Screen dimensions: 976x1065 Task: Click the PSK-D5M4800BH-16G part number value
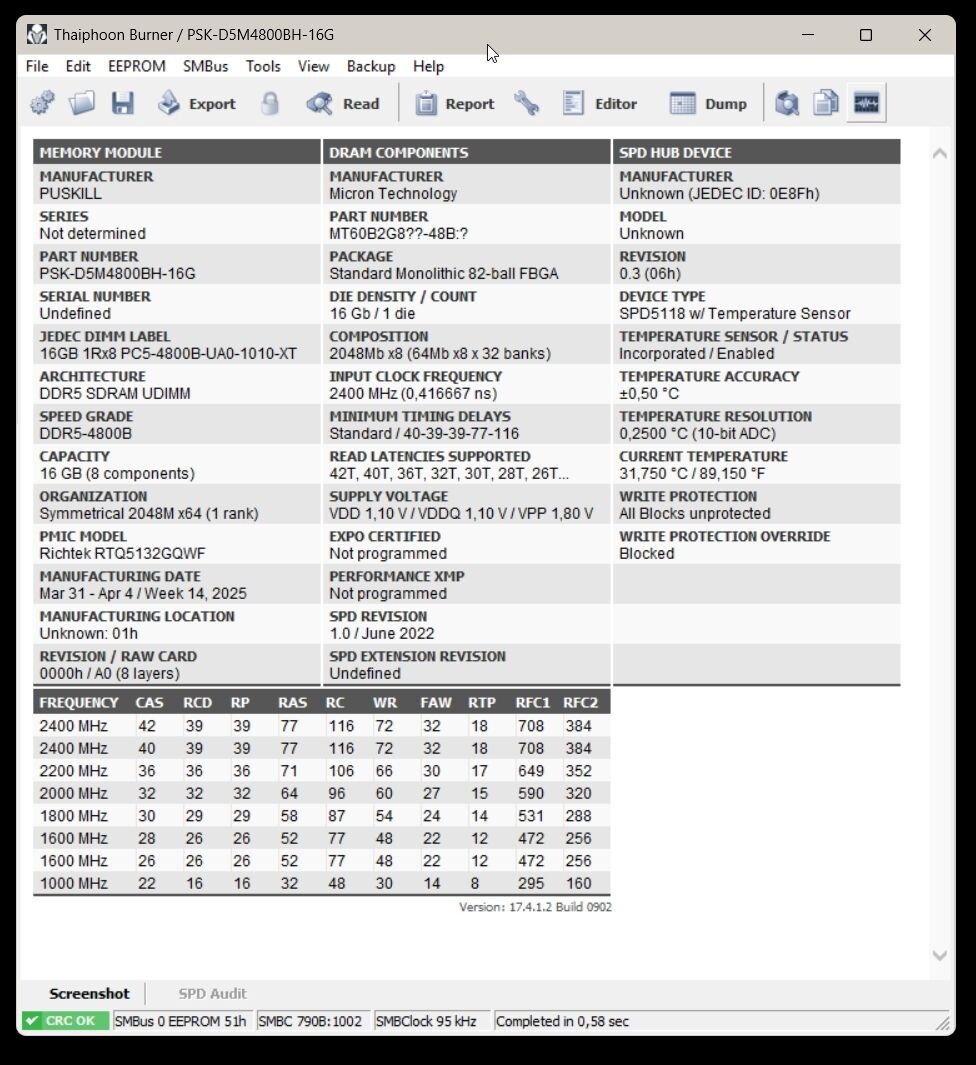(x=118, y=274)
